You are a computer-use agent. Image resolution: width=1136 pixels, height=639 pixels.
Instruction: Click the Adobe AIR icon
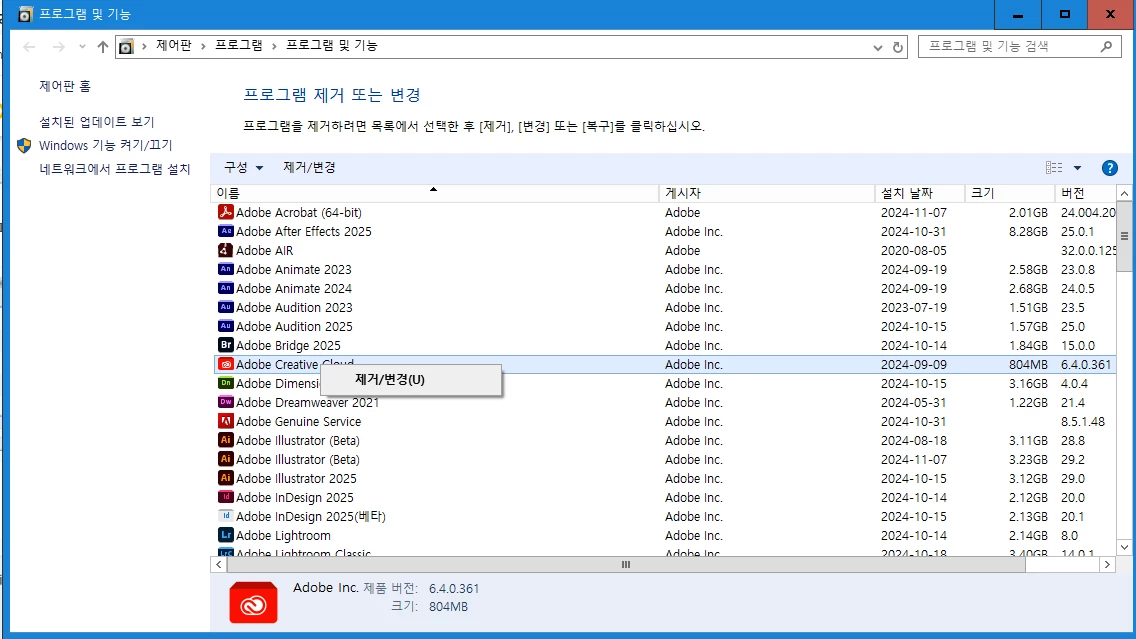[x=225, y=250]
